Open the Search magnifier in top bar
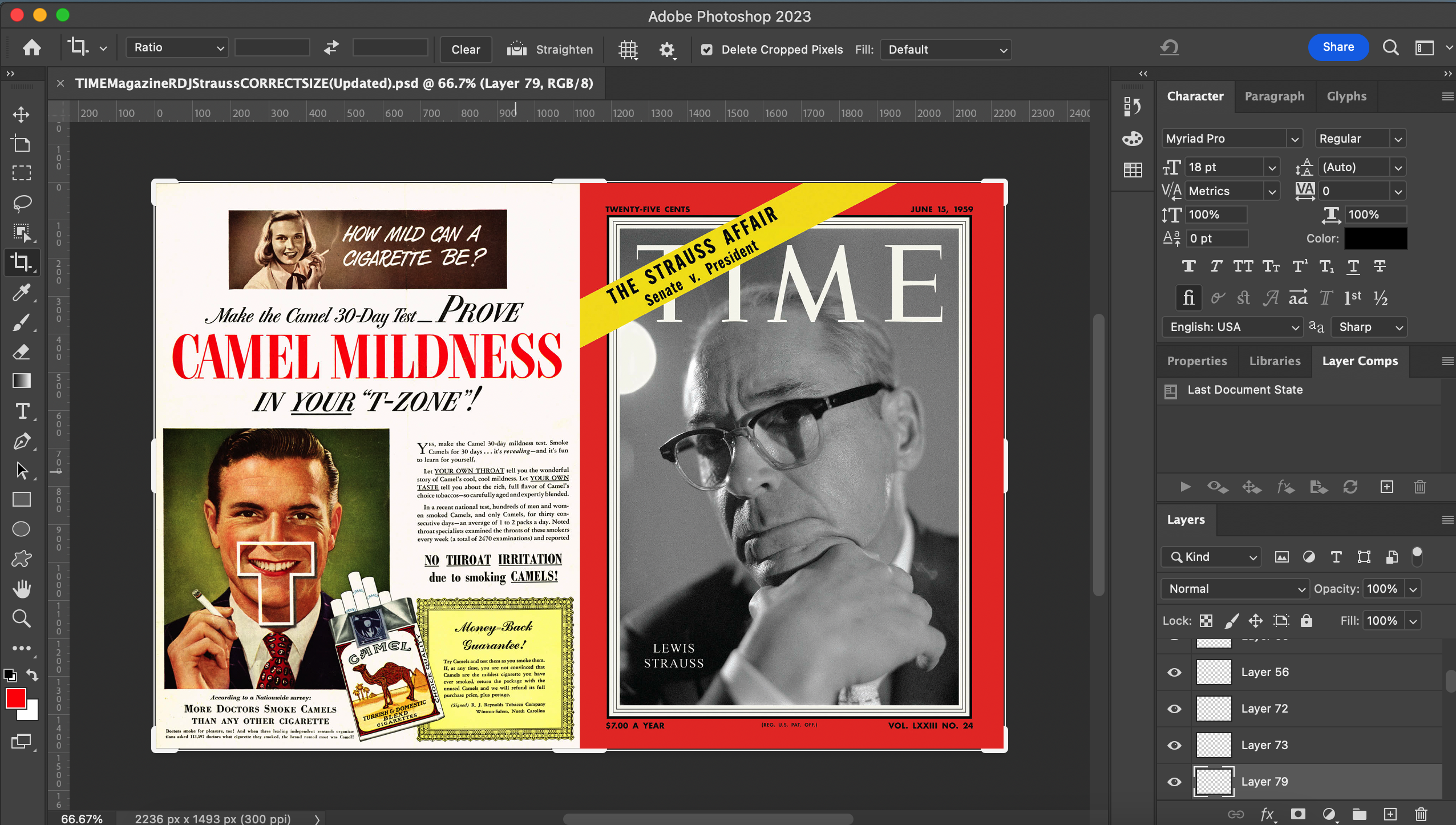This screenshot has width=1456, height=825. (1390, 47)
